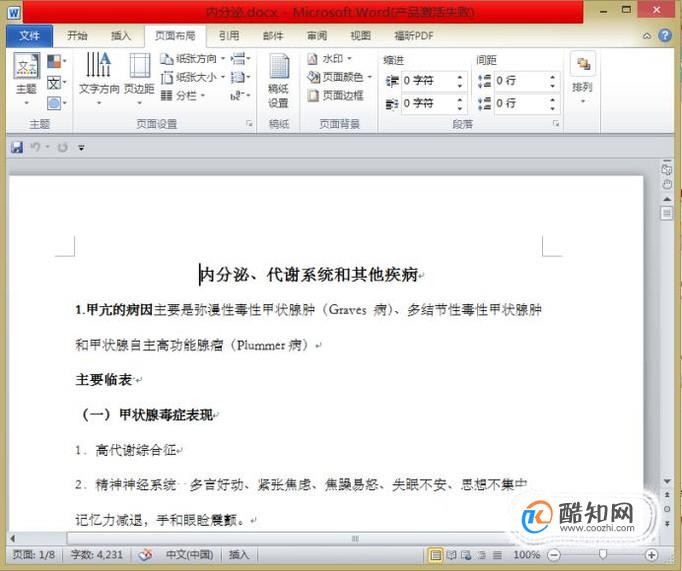Switch to Home (开始) tab
The width and height of the screenshot is (682, 571).
77,36
